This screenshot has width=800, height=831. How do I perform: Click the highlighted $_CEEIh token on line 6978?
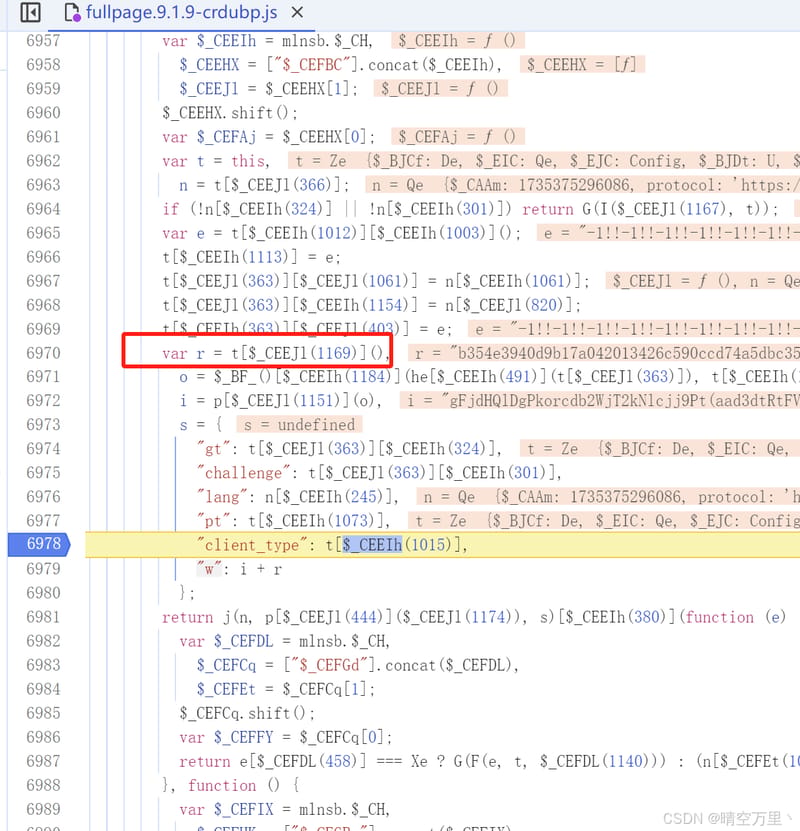372,544
